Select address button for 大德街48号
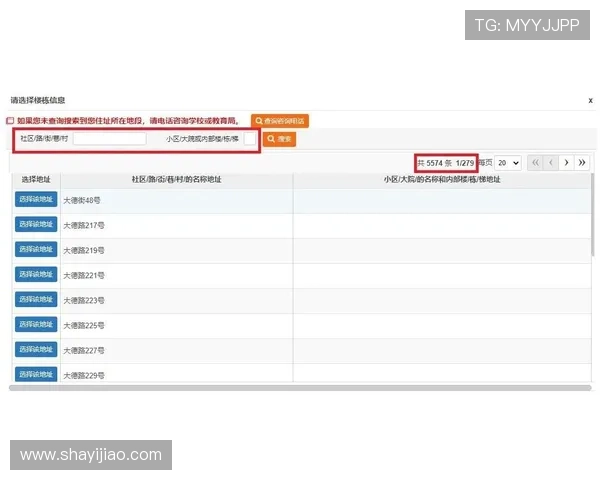The height and width of the screenshot is (480, 600). tap(36, 199)
